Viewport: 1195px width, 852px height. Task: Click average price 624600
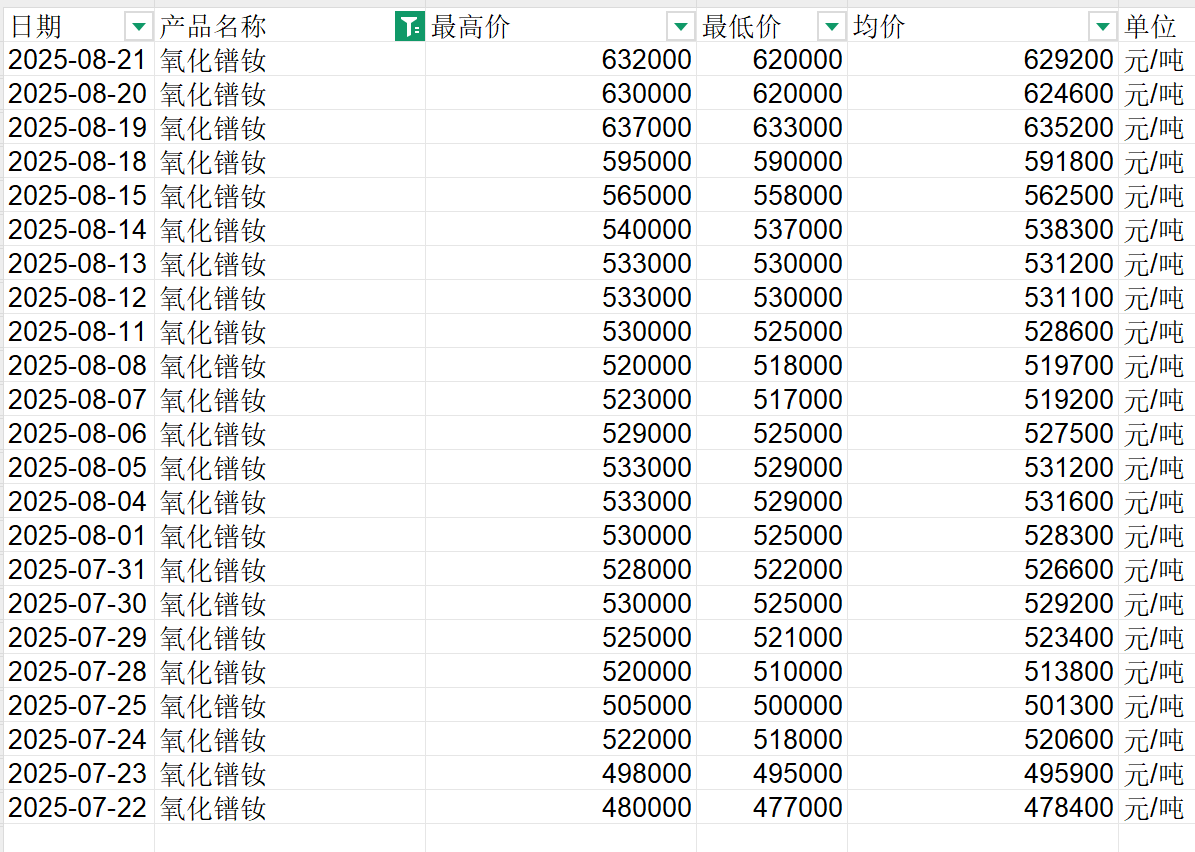pos(982,93)
